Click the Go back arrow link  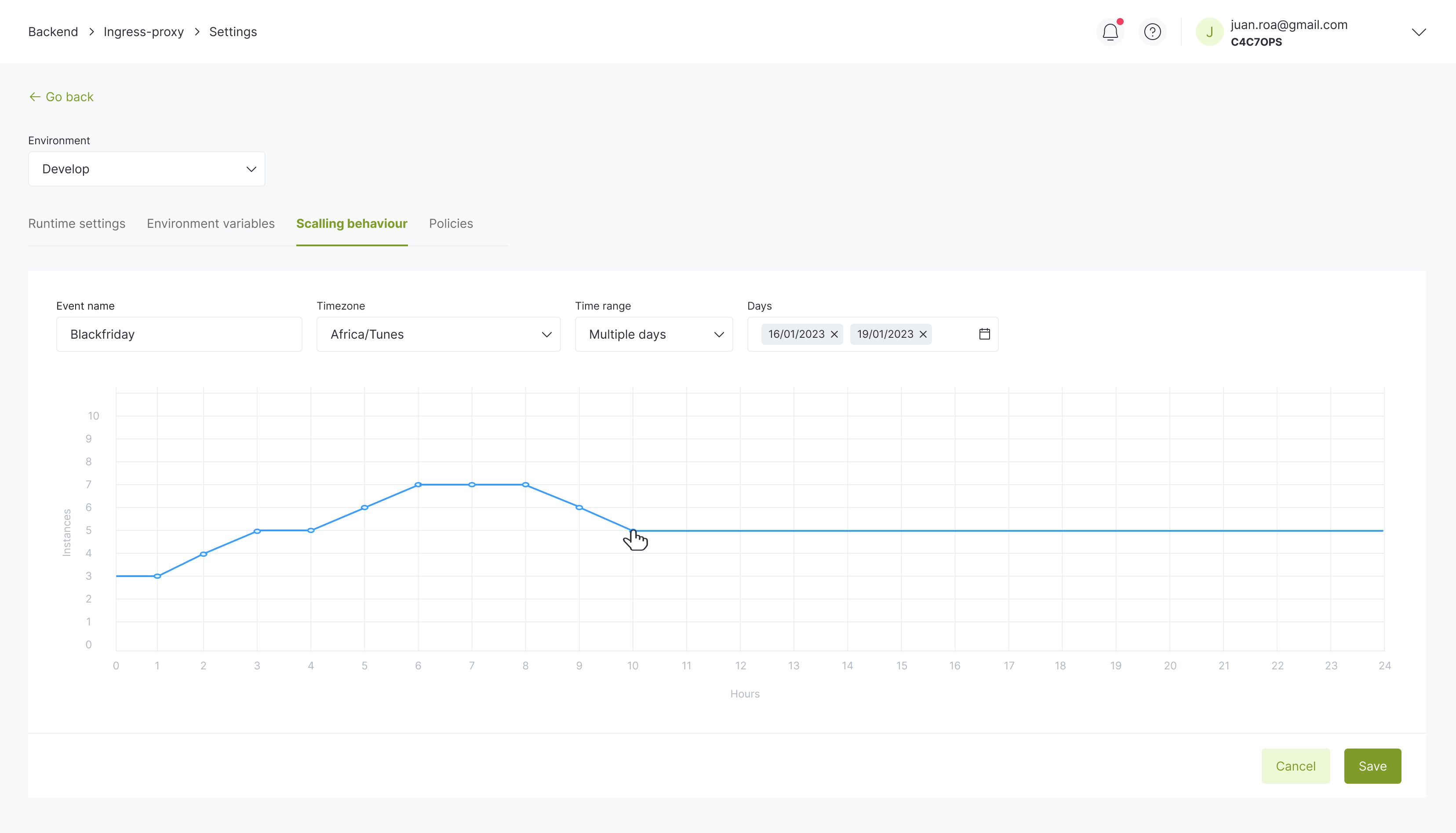coord(61,97)
